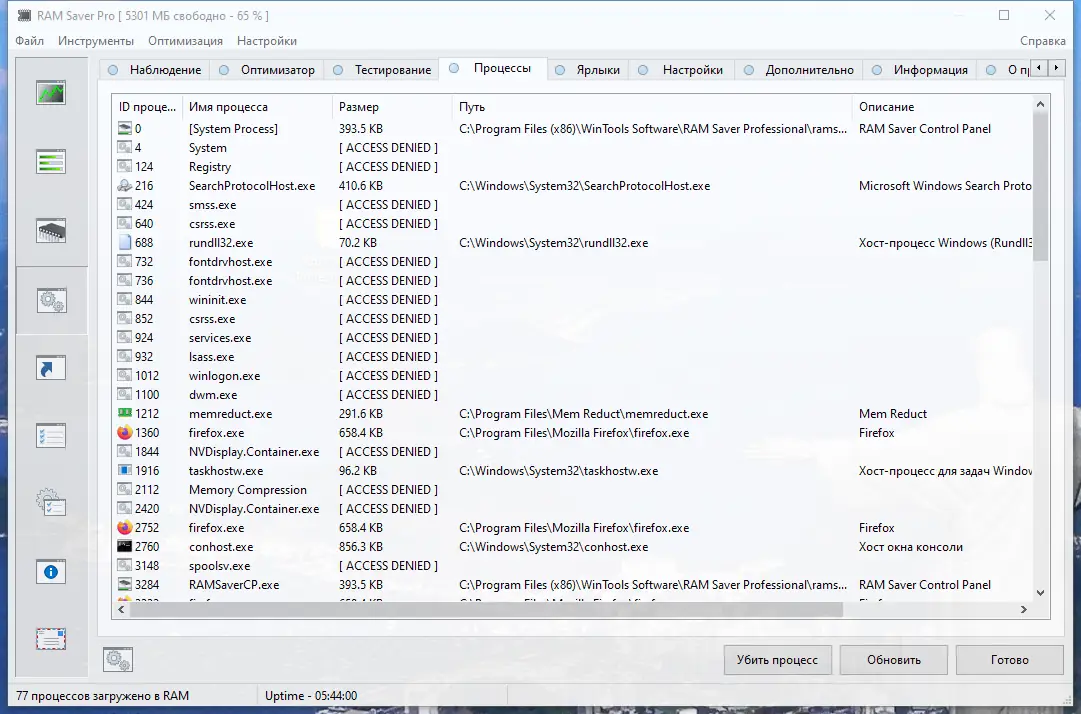Open the Инструменты menu
Viewport: 1081px width, 714px height.
pos(95,41)
